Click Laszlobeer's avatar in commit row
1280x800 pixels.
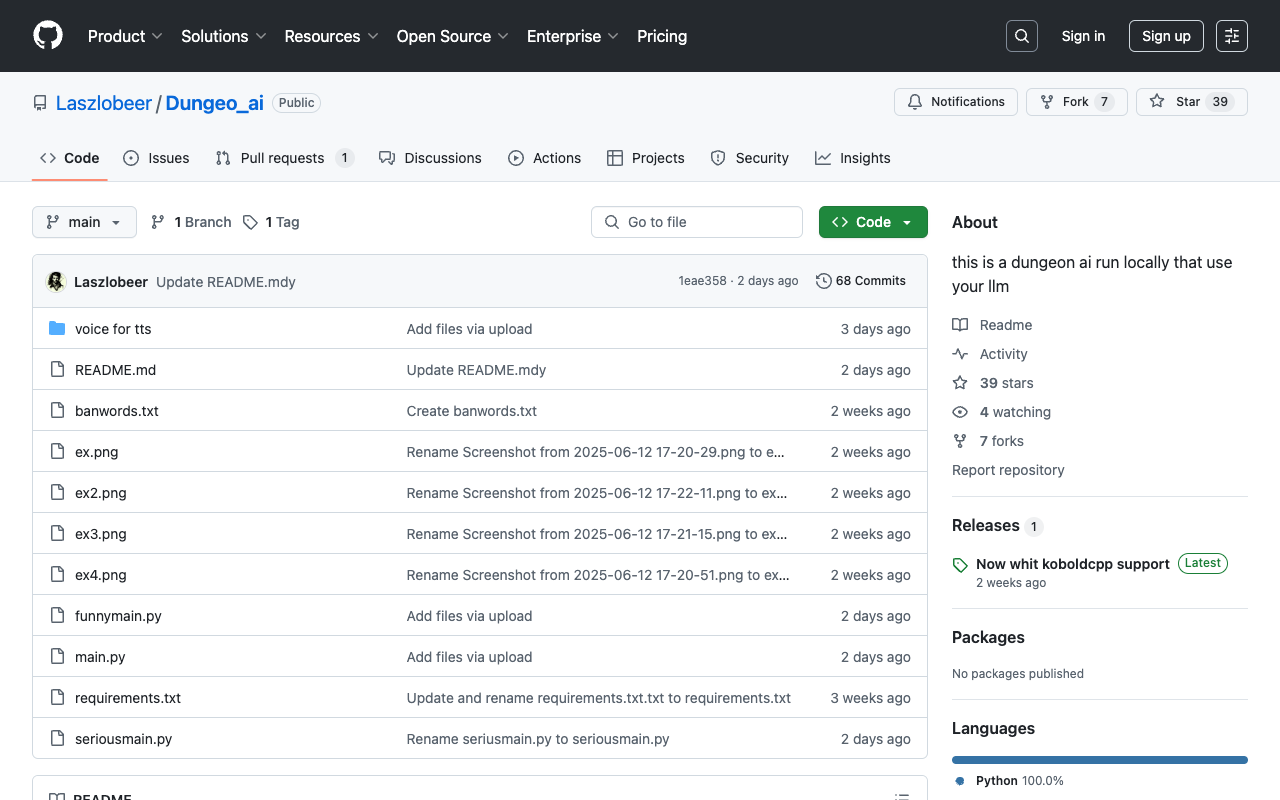pyautogui.click(x=57, y=282)
